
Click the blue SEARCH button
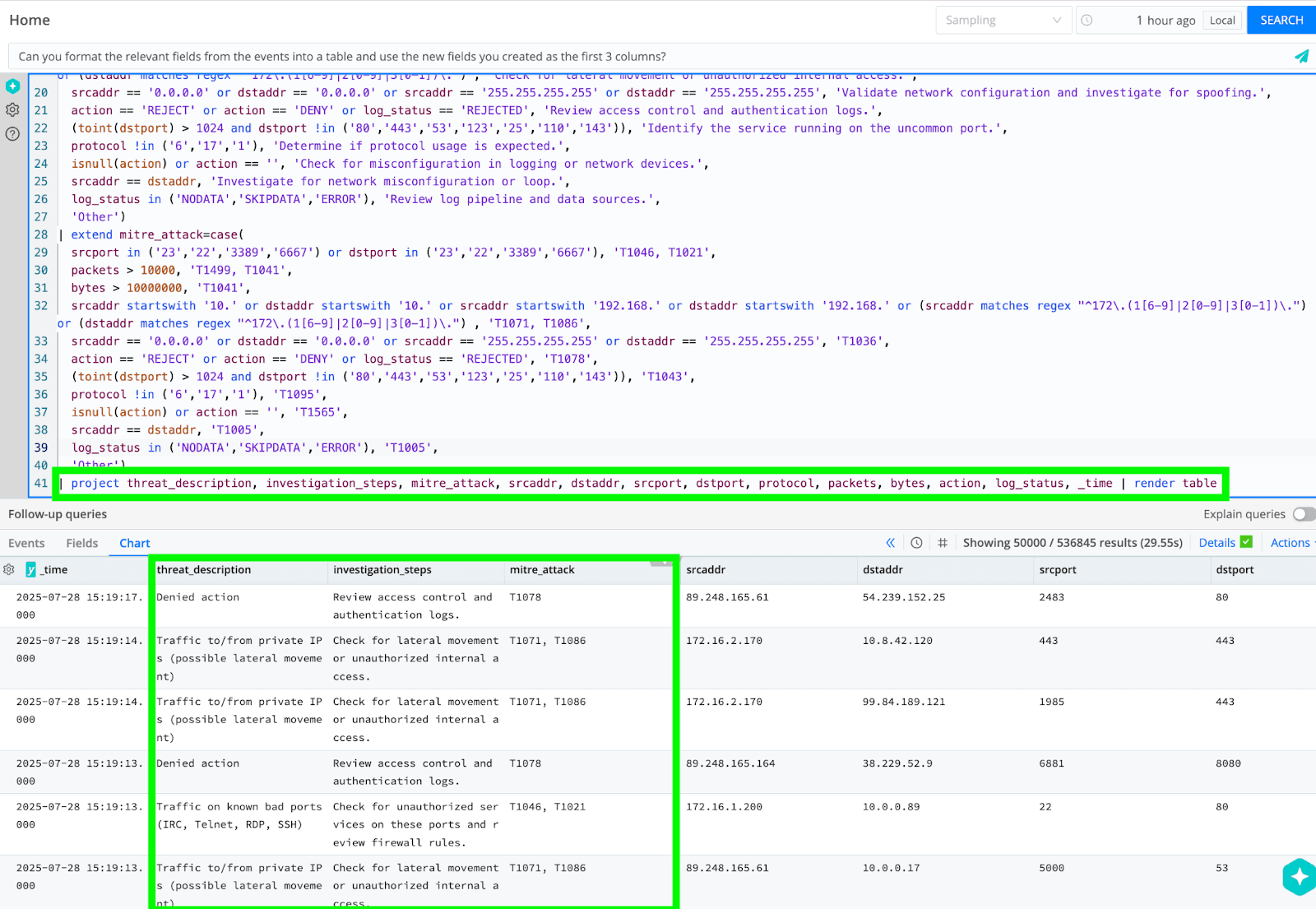pyautogui.click(x=1281, y=21)
